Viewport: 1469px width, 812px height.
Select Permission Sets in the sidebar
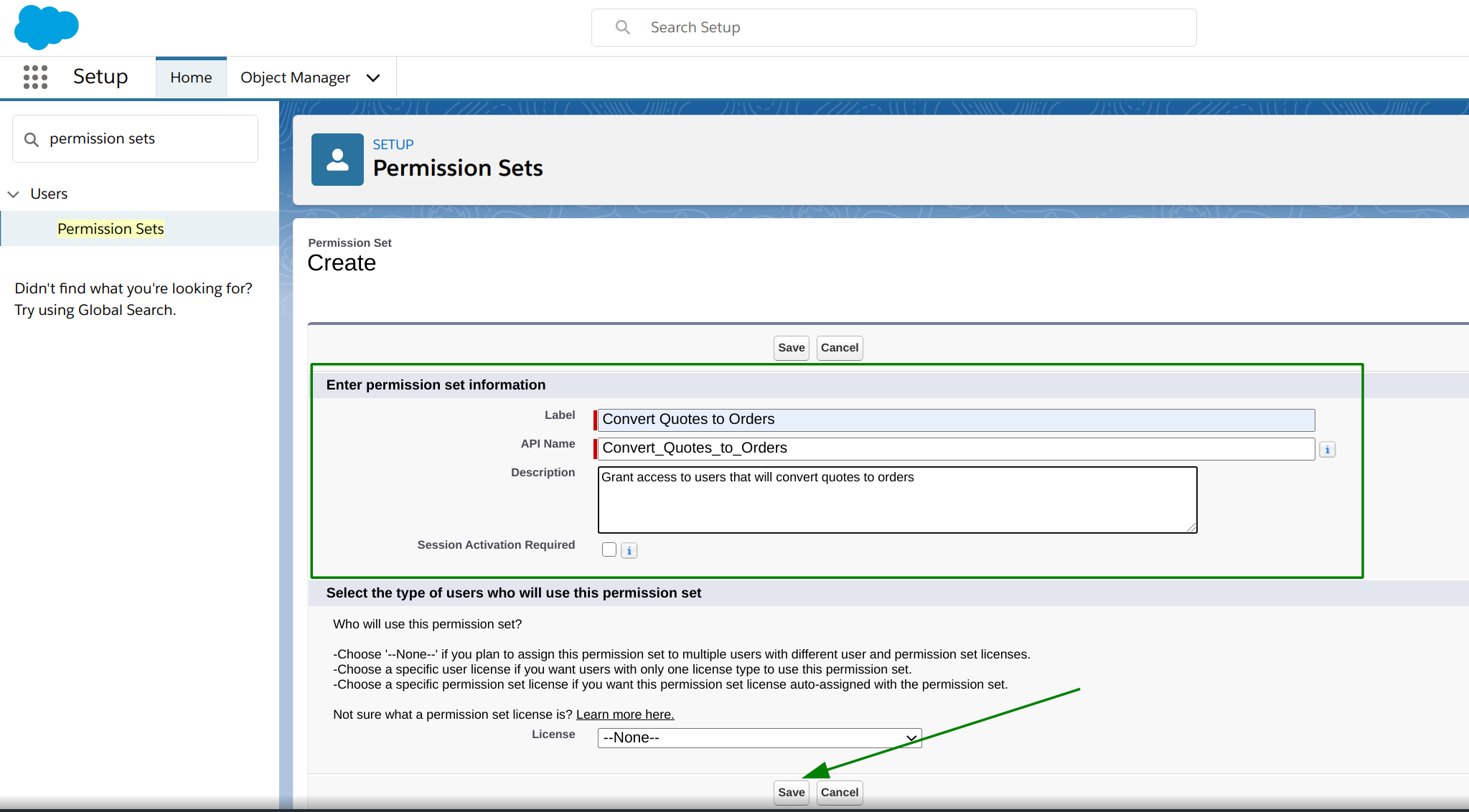tap(111, 229)
